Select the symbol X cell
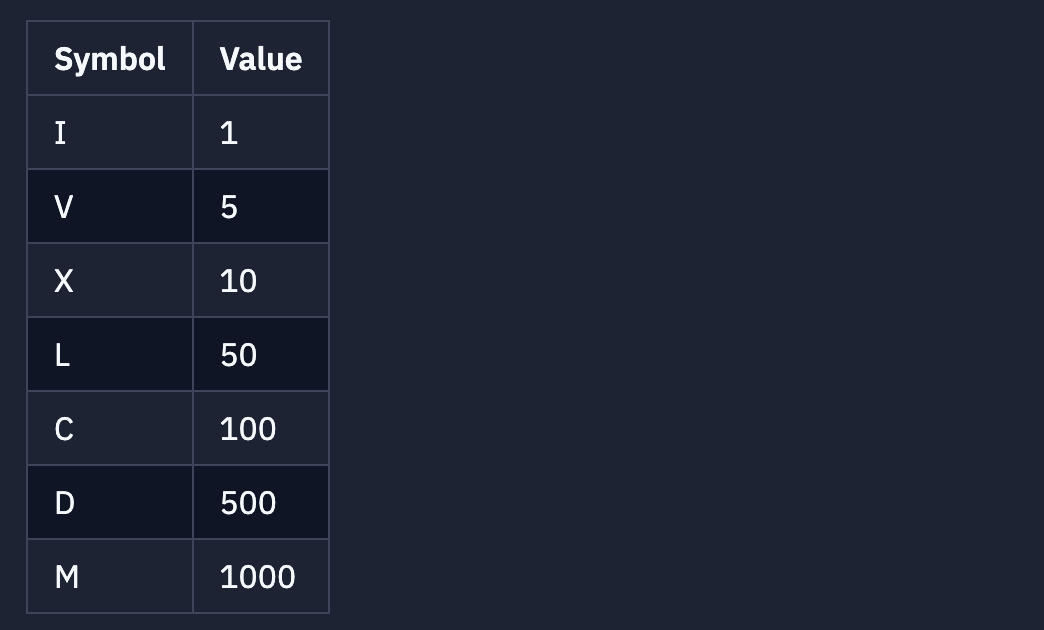 pos(110,280)
